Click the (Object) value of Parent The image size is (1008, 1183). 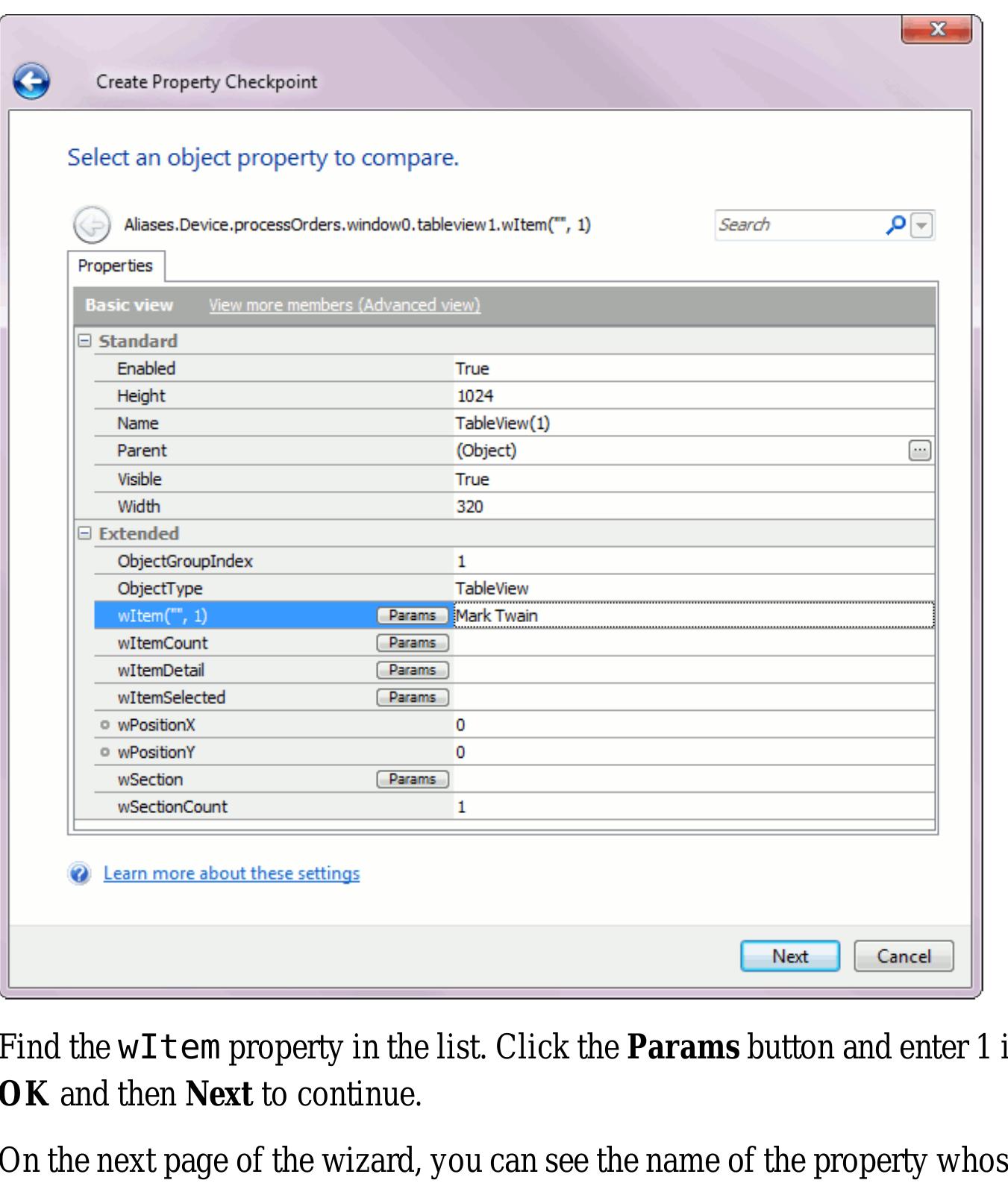[486, 451]
